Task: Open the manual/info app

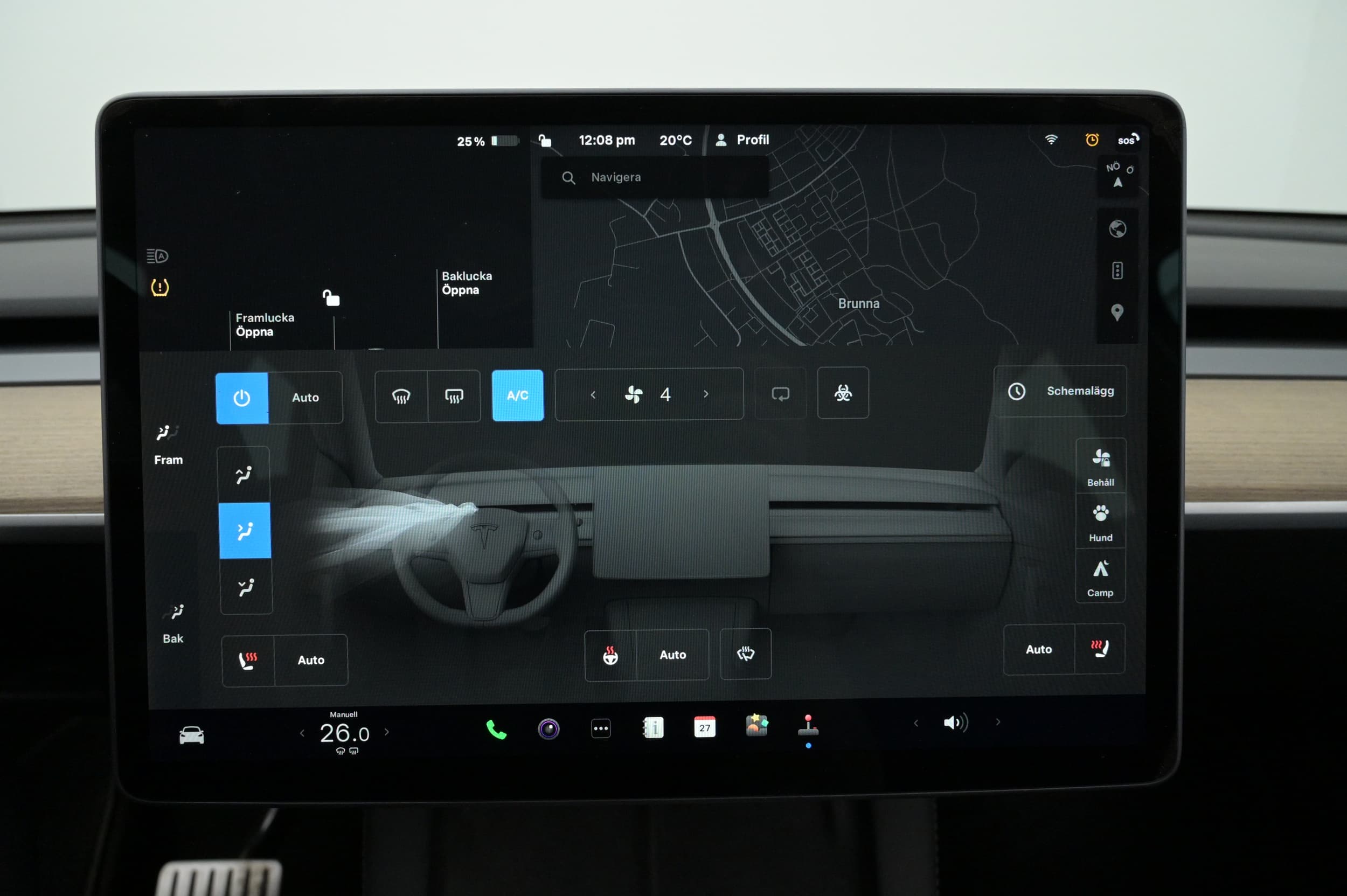Action: 652,728
